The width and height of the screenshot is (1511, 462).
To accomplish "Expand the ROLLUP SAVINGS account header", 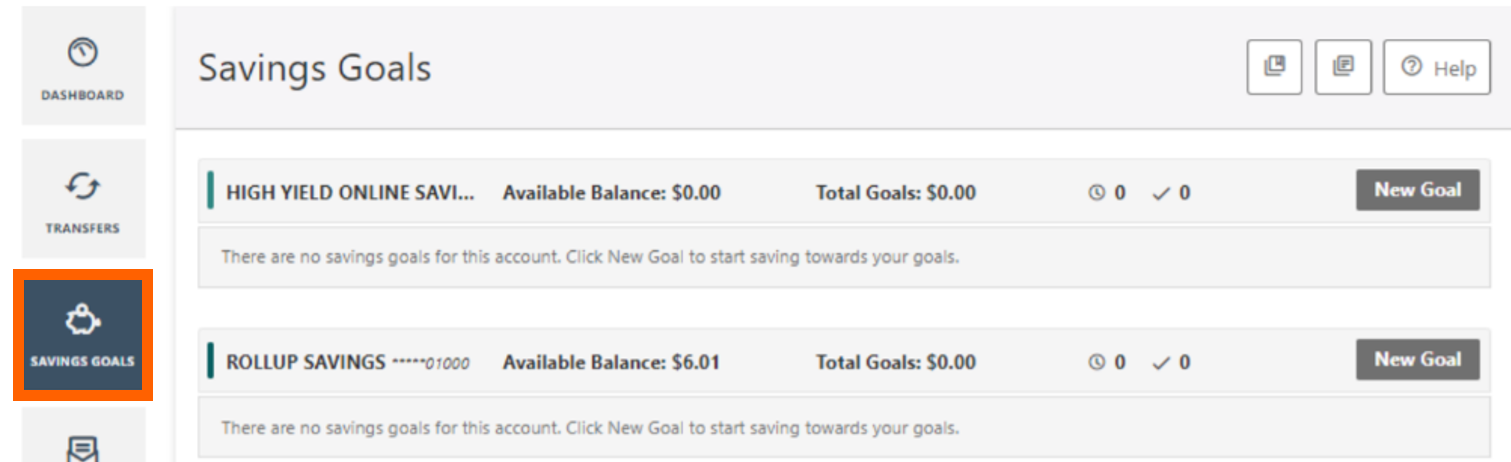I will (x=348, y=362).
